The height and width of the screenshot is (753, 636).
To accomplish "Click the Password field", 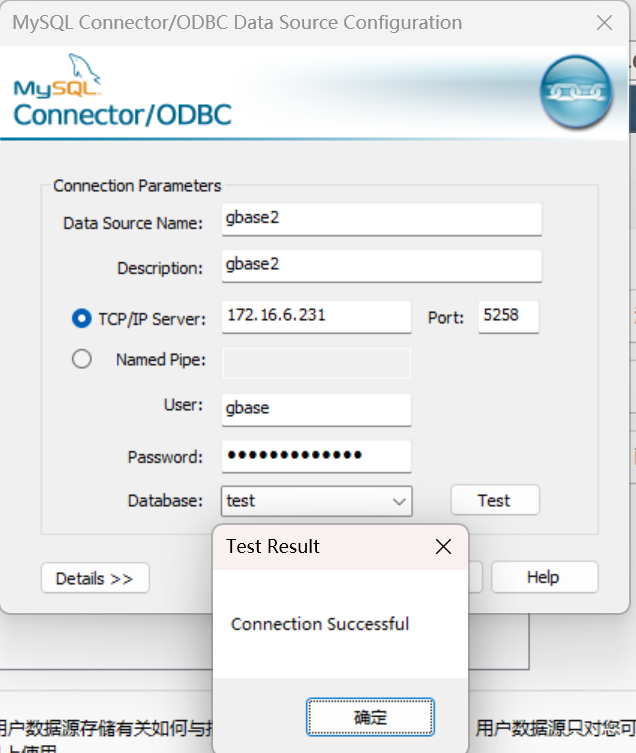I will click(x=317, y=456).
